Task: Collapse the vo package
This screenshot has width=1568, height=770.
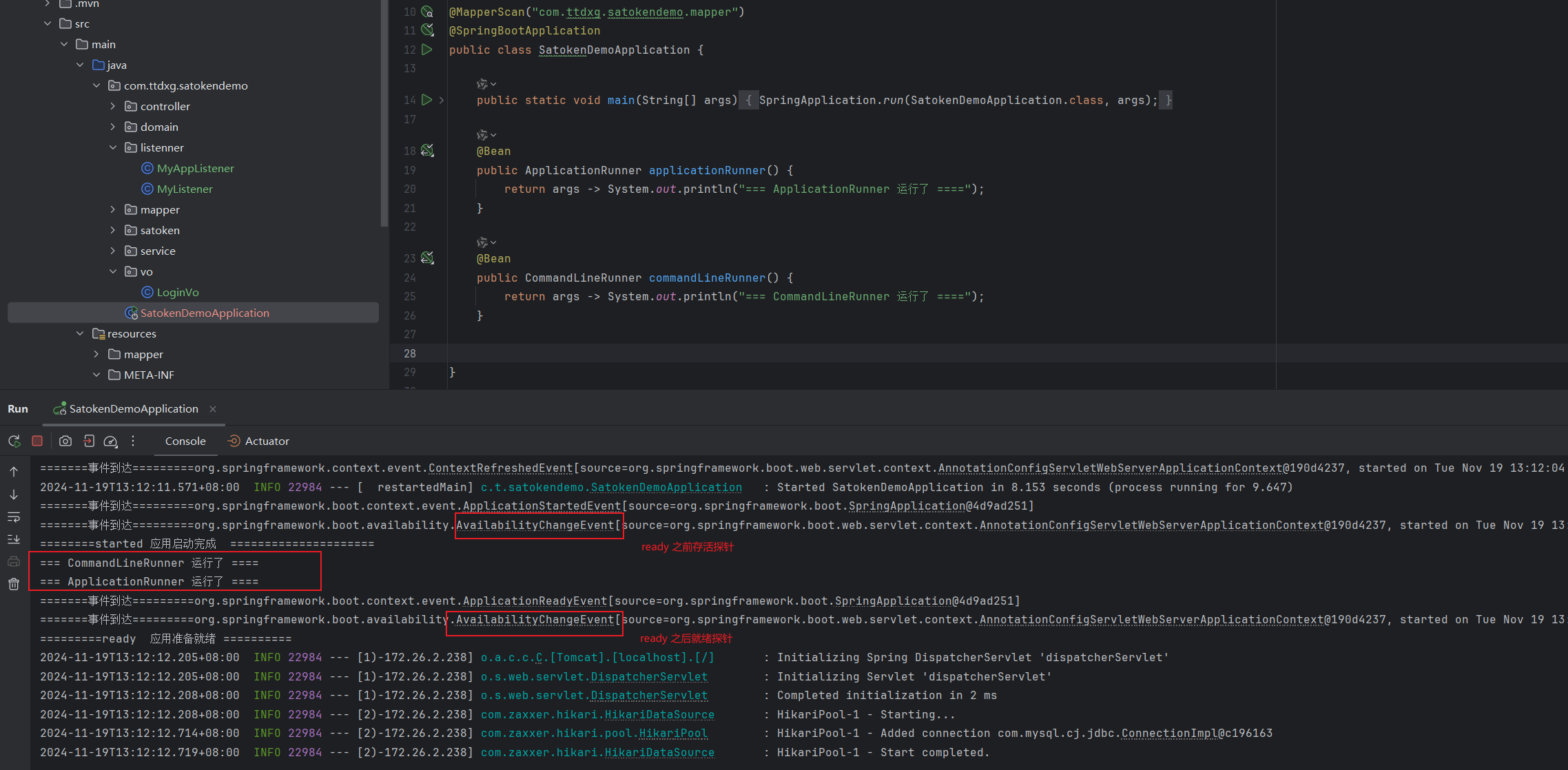Action: pos(113,271)
